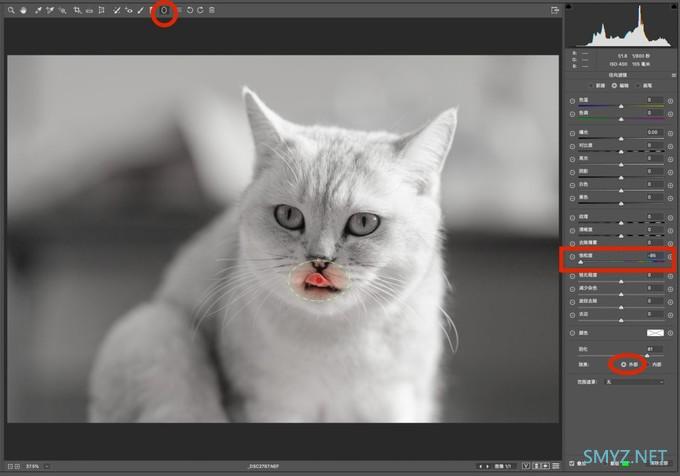Click the trash icon in the toolbar
This screenshot has height=476, width=680.
[212, 10]
